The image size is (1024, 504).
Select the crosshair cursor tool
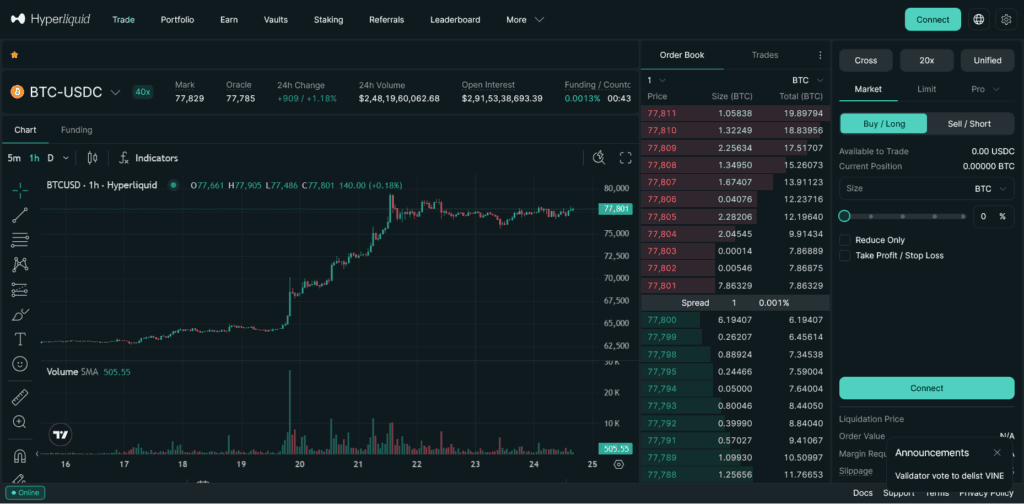click(20, 191)
